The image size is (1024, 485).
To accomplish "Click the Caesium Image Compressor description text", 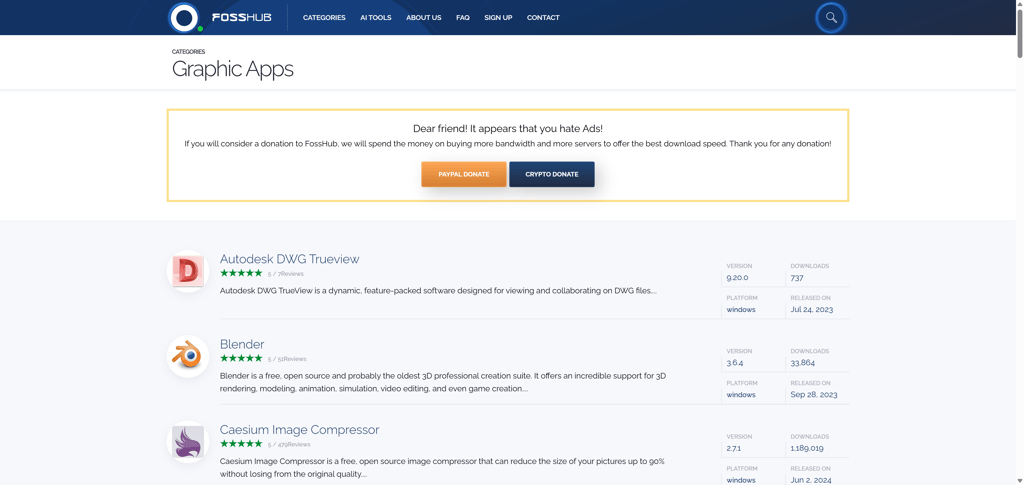I will pyautogui.click(x=442, y=467).
